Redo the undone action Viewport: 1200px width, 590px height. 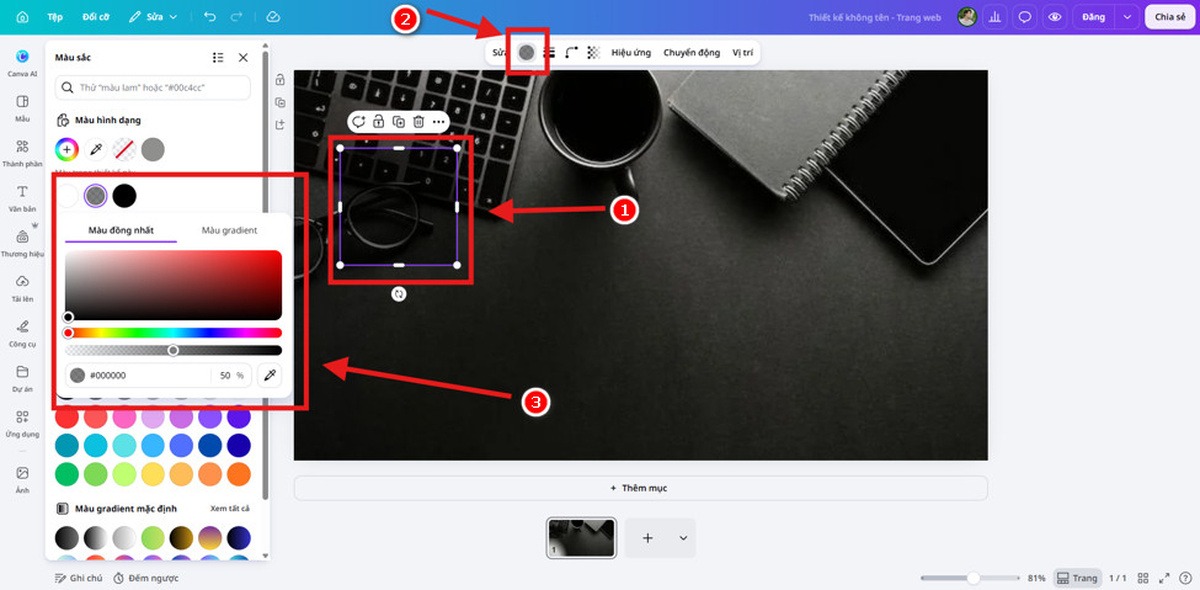[237, 17]
